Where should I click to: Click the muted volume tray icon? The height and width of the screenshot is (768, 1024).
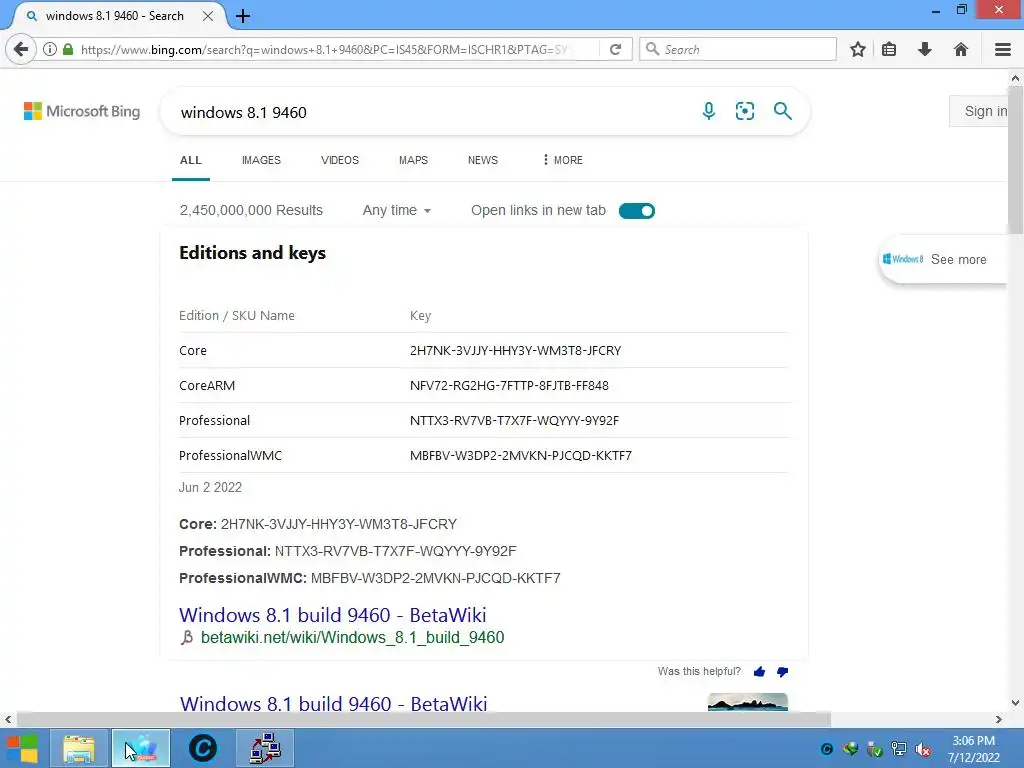[x=923, y=750]
